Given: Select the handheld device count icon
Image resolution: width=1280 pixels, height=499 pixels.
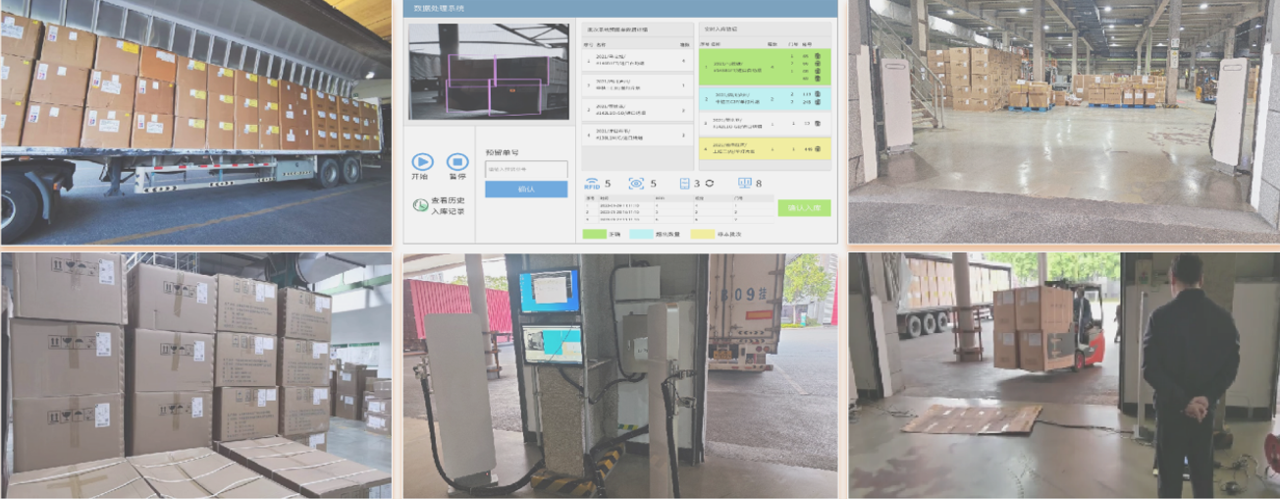Looking at the screenshot, I should coord(685,183).
